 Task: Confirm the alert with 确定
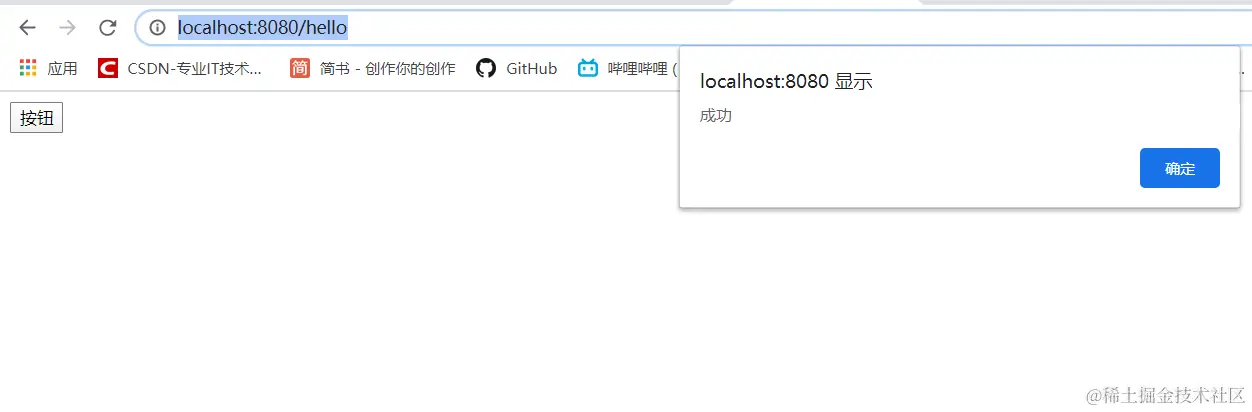[1180, 168]
